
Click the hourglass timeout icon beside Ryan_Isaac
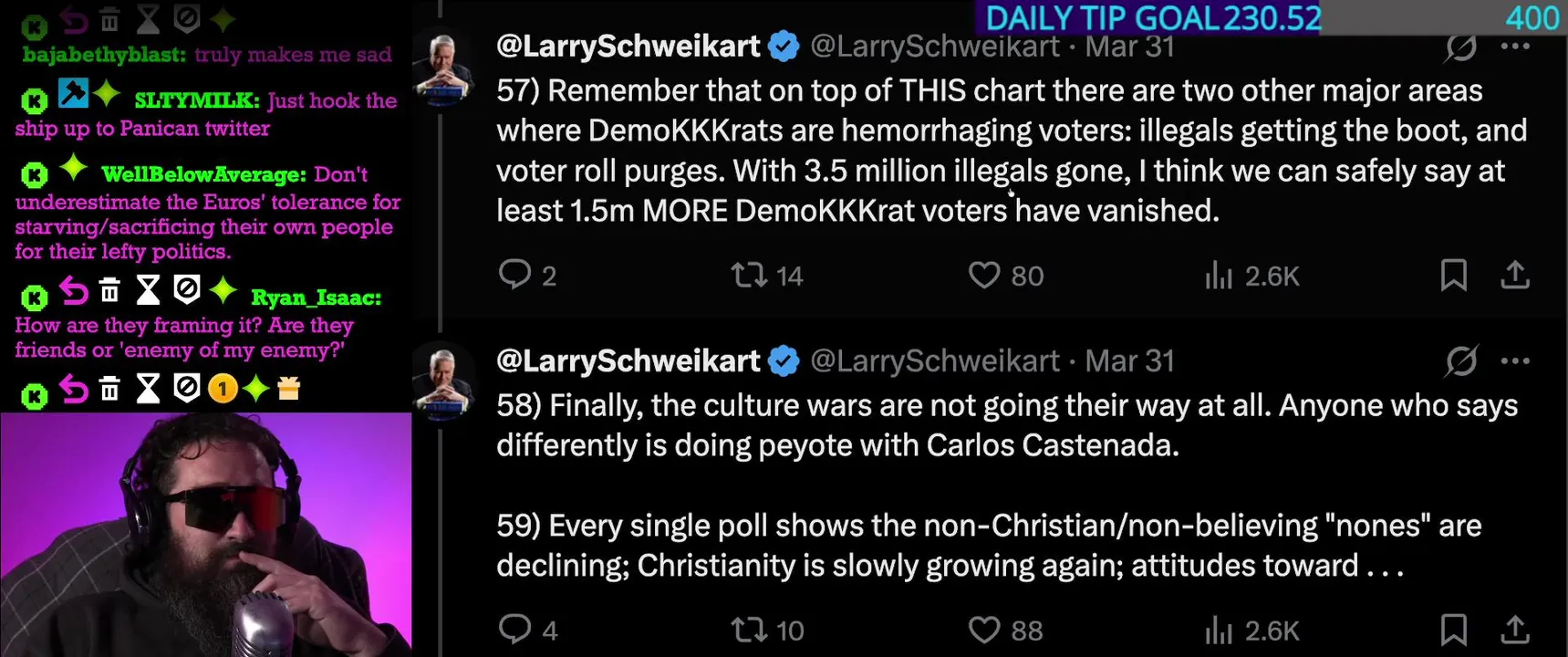pos(148,291)
